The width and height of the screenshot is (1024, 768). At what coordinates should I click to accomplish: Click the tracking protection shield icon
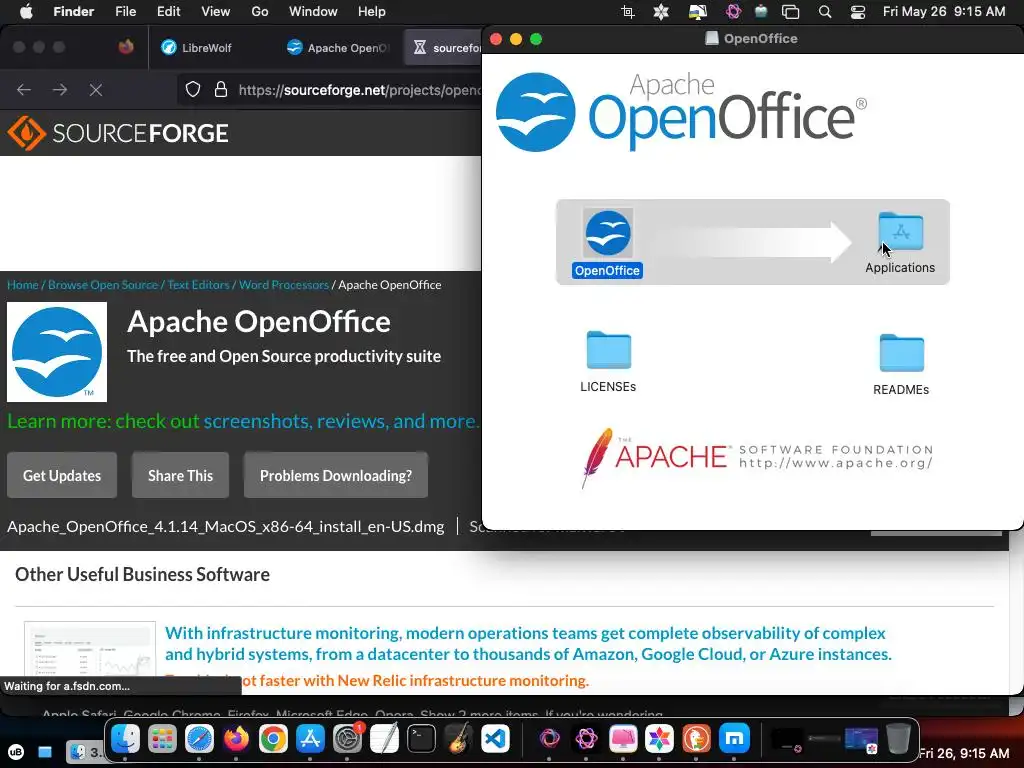pos(193,89)
